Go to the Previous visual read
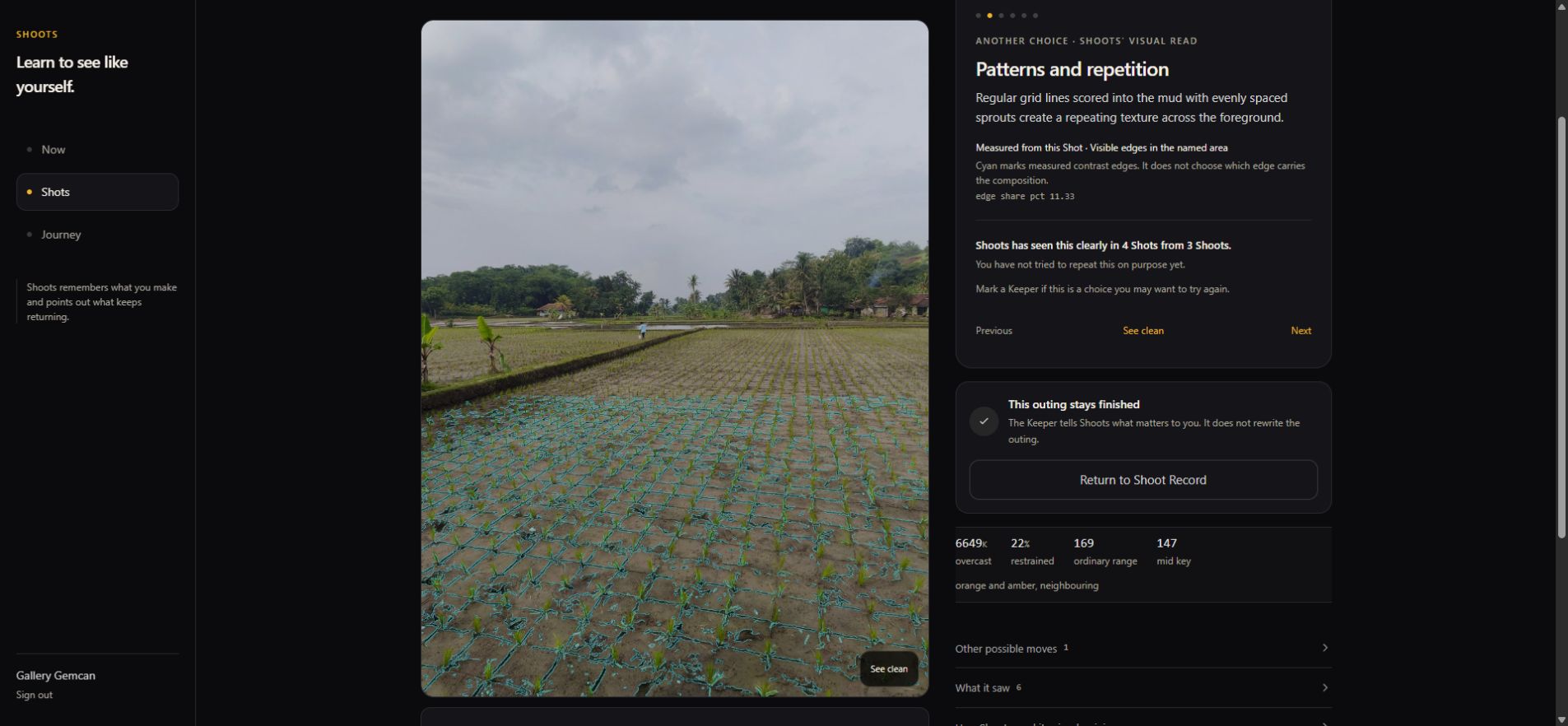 (x=993, y=331)
